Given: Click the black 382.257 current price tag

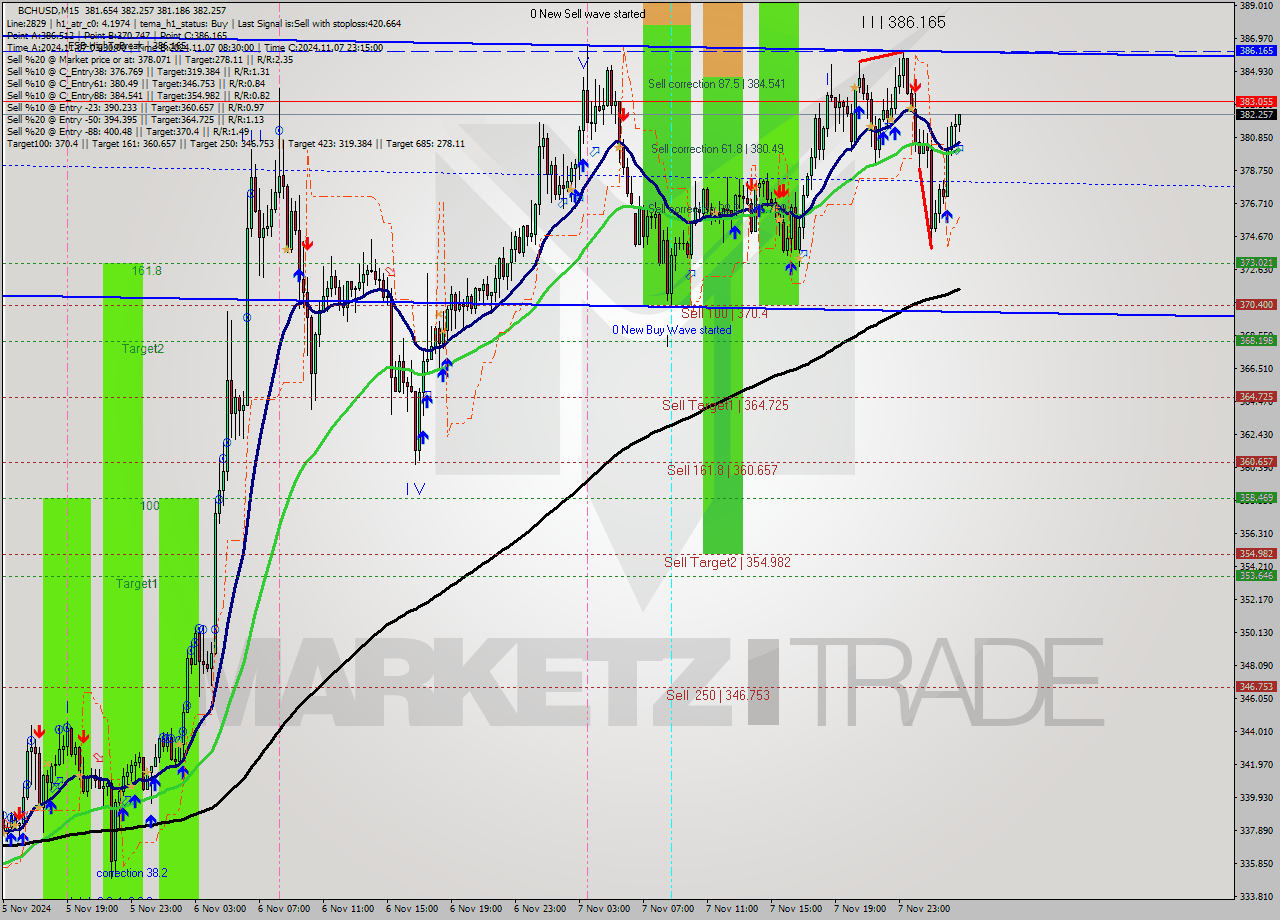Looking at the screenshot, I should tap(1256, 114).
